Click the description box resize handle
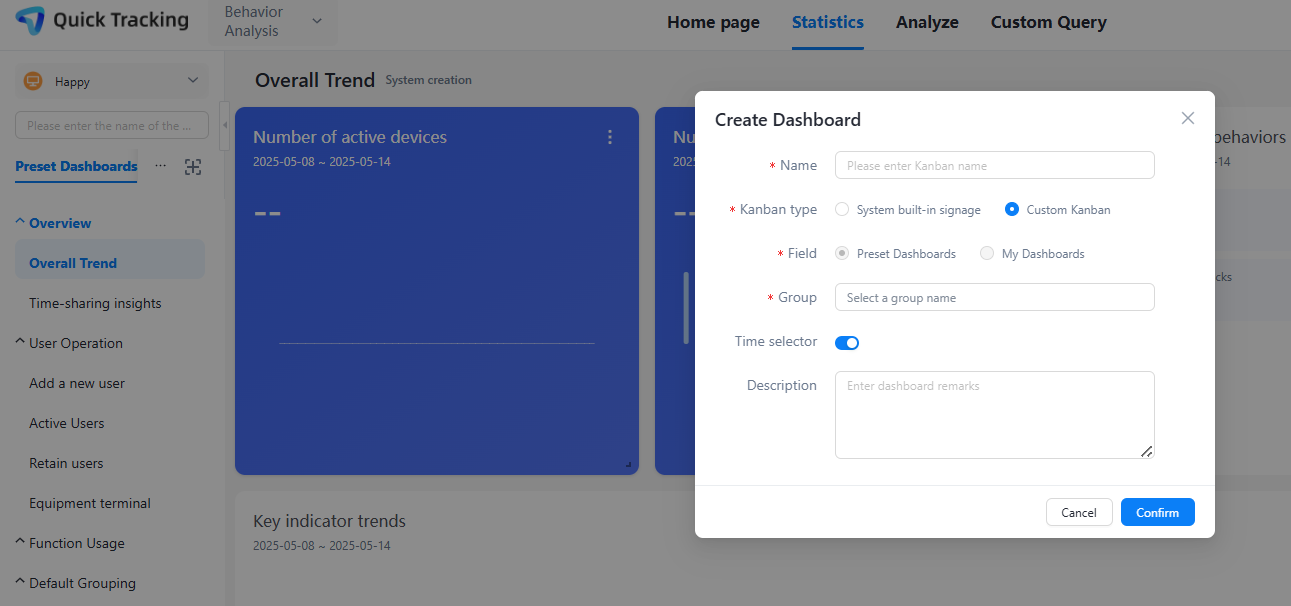 (1146, 451)
